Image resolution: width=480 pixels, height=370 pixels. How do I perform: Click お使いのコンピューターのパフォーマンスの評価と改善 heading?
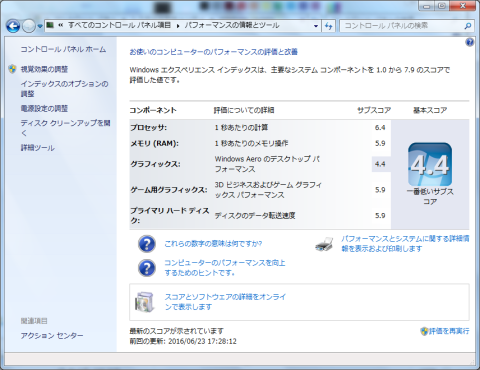(x=214, y=52)
